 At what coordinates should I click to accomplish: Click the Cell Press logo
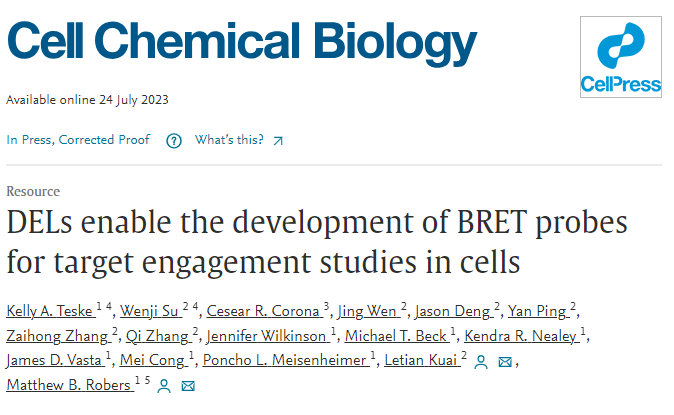coord(621,56)
